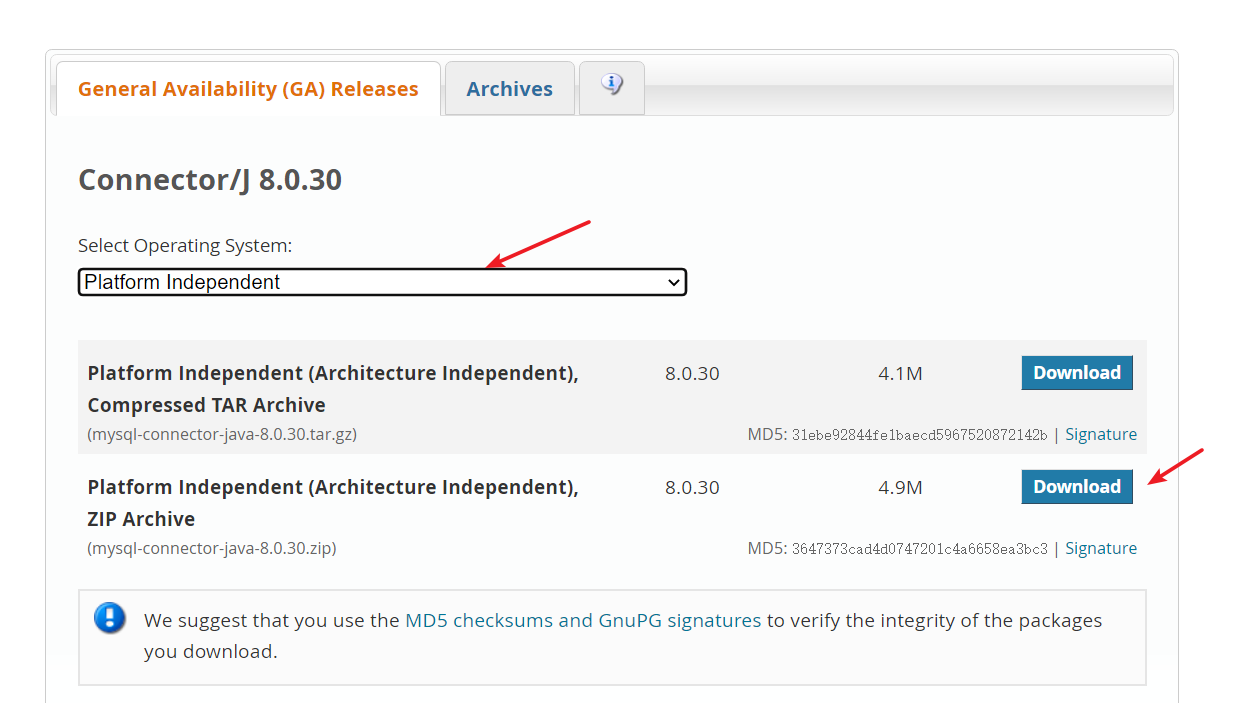Follow the MD5 checksums and GnuPG signatures link
Viewport: 1246px width, 703px height.
582,620
